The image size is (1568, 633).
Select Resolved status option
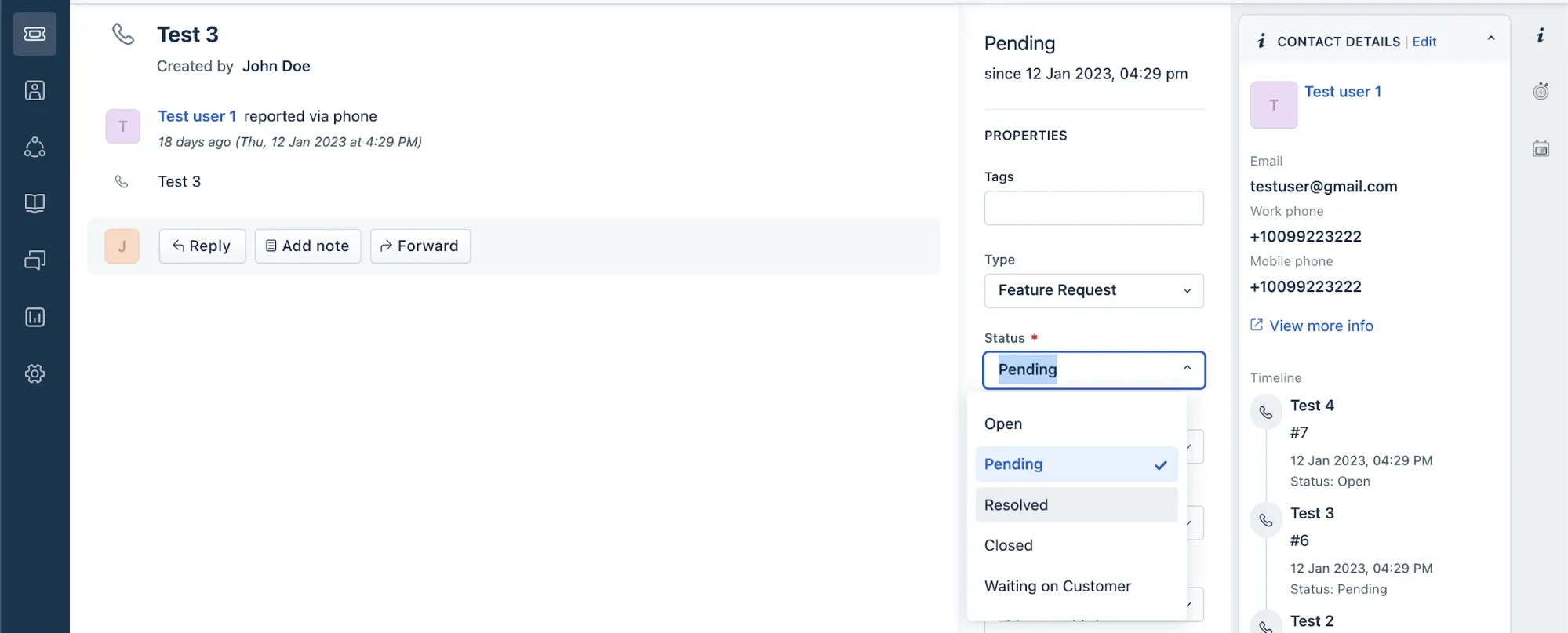click(x=1077, y=505)
